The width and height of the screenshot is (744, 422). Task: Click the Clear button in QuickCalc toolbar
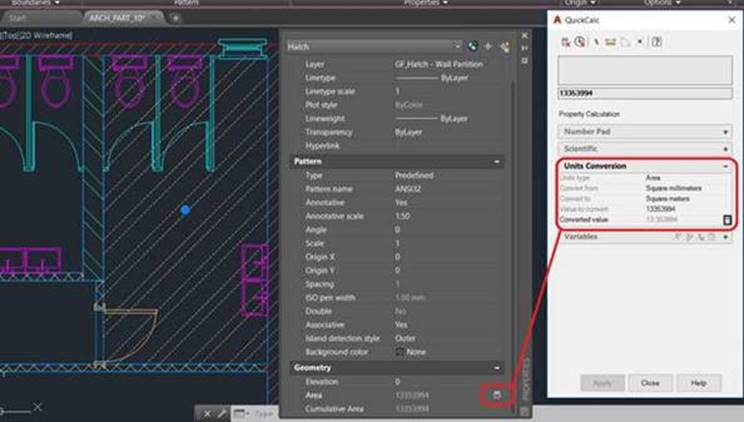click(566, 42)
